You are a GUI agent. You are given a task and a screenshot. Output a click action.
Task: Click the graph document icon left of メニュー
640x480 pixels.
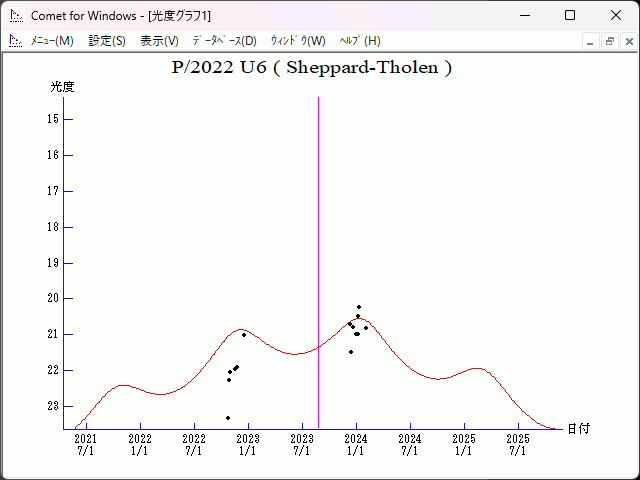[15, 41]
